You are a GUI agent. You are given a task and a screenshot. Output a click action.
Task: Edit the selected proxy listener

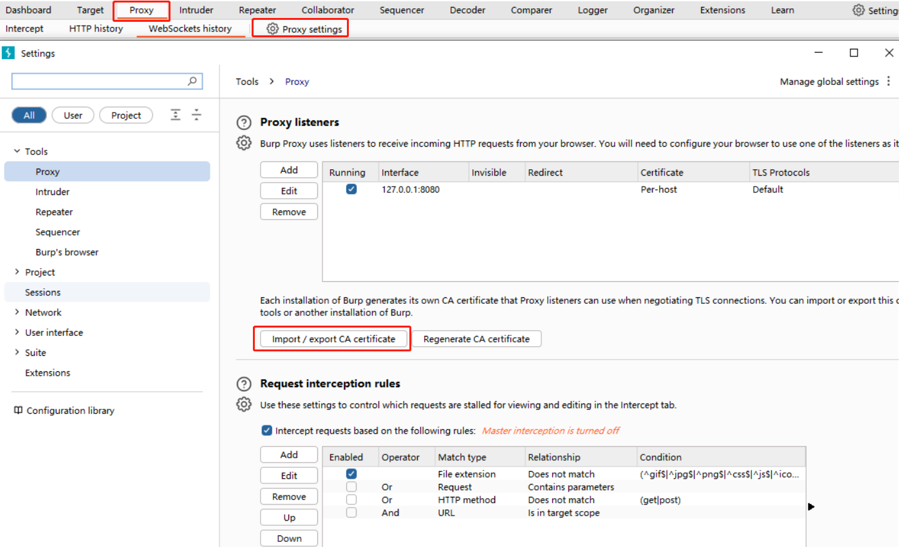point(289,191)
